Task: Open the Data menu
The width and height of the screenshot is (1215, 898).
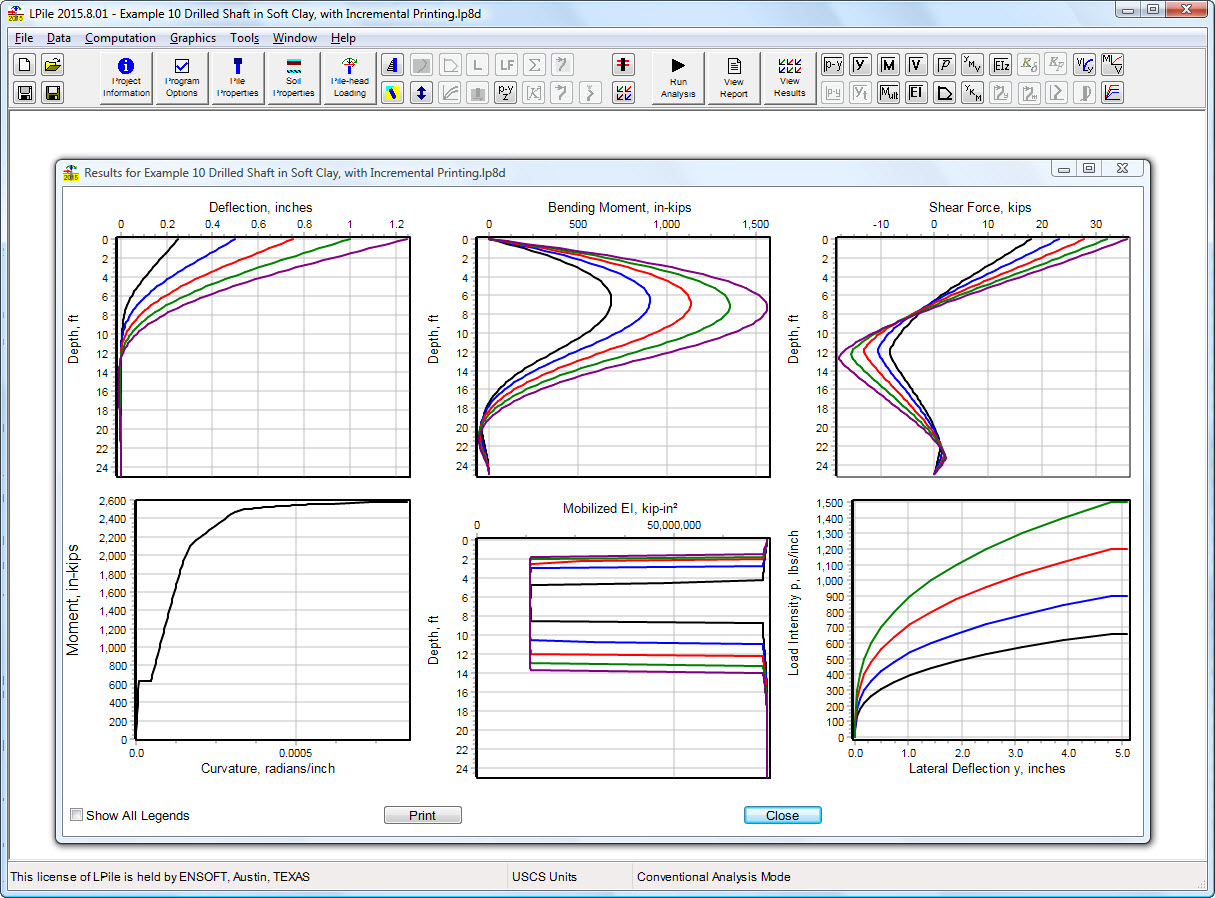Action: (x=59, y=38)
